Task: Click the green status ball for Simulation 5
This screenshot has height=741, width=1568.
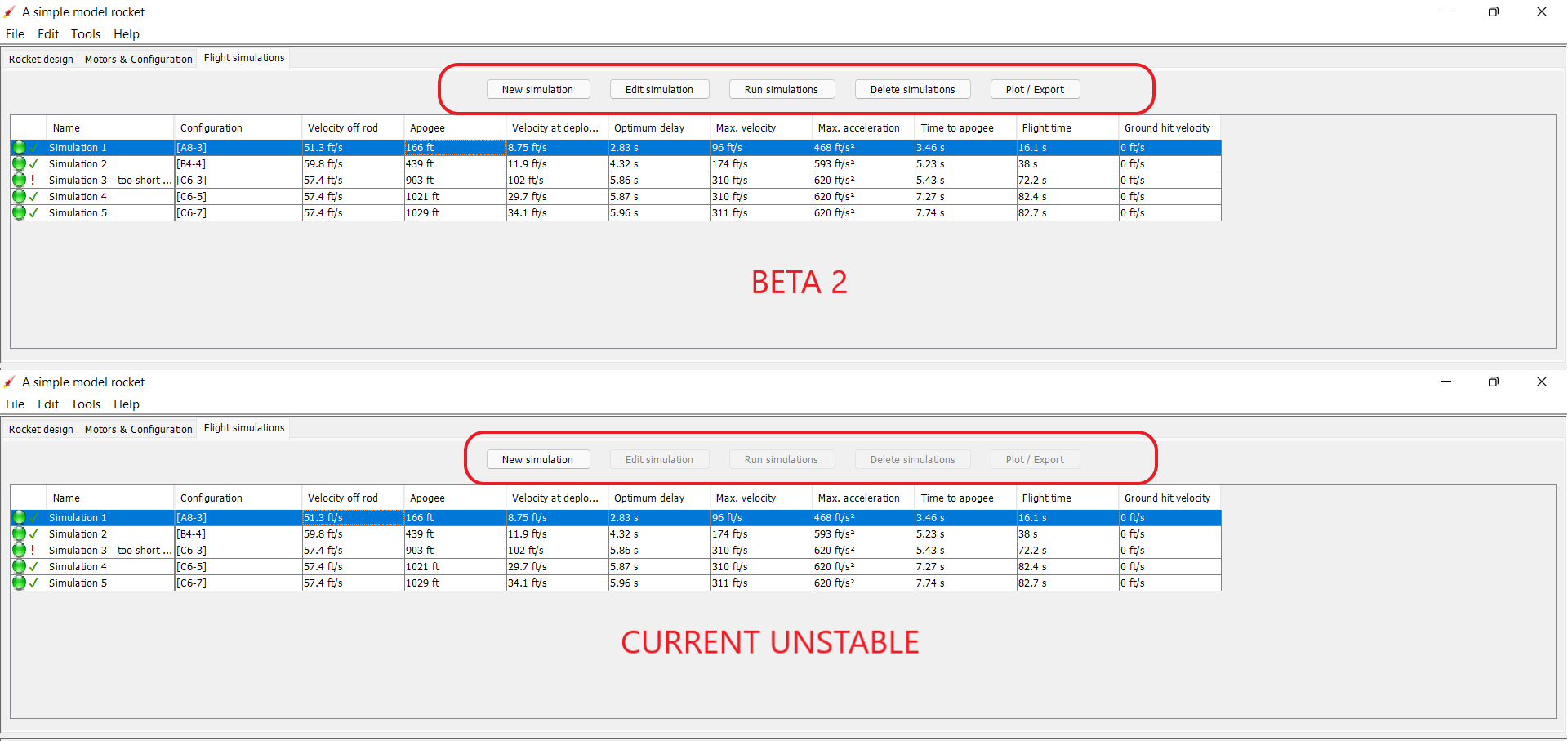Action: click(18, 212)
